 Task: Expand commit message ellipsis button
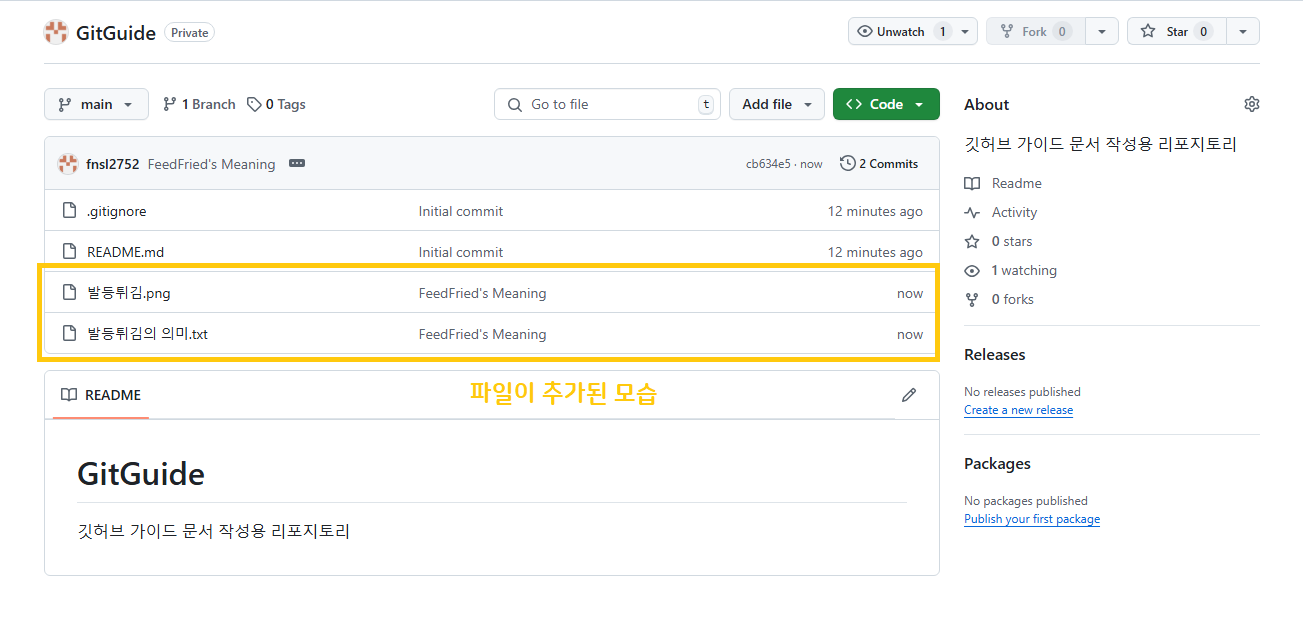297,164
